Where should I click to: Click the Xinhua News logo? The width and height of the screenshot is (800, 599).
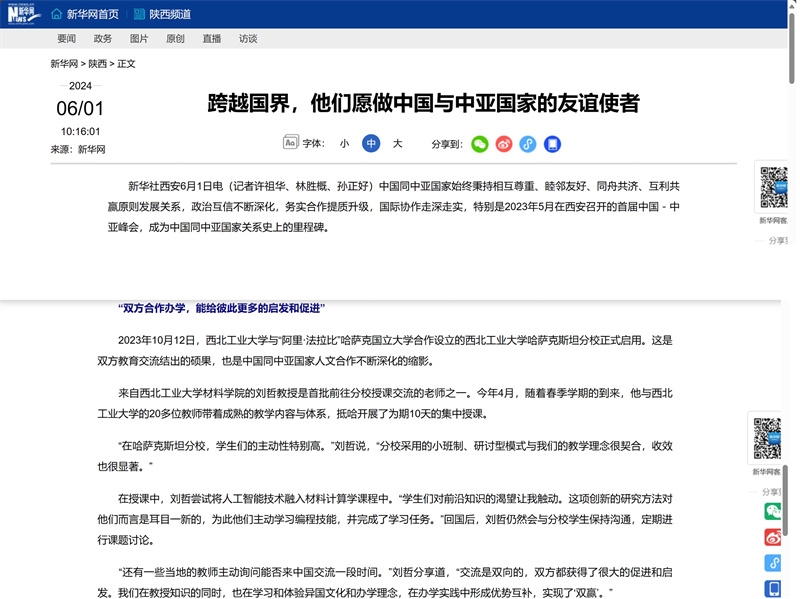(x=22, y=14)
